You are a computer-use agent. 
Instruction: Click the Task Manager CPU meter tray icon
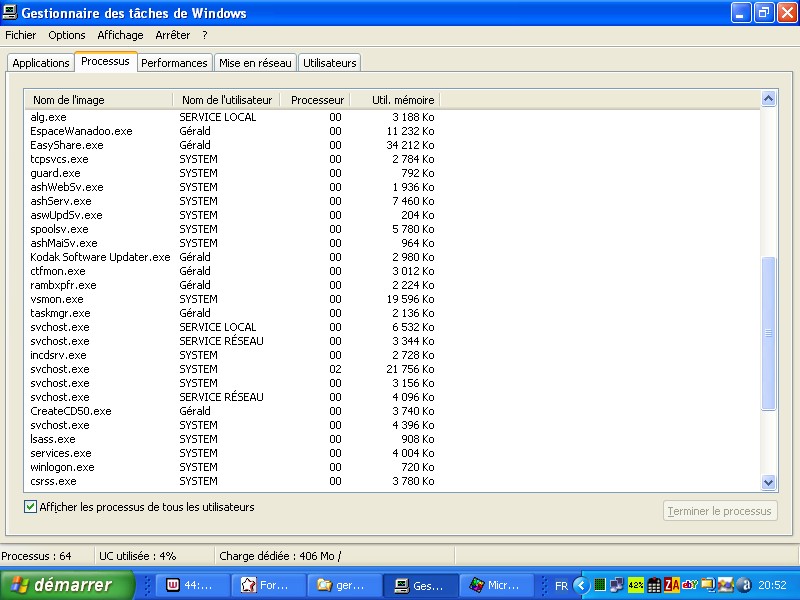tap(601, 585)
